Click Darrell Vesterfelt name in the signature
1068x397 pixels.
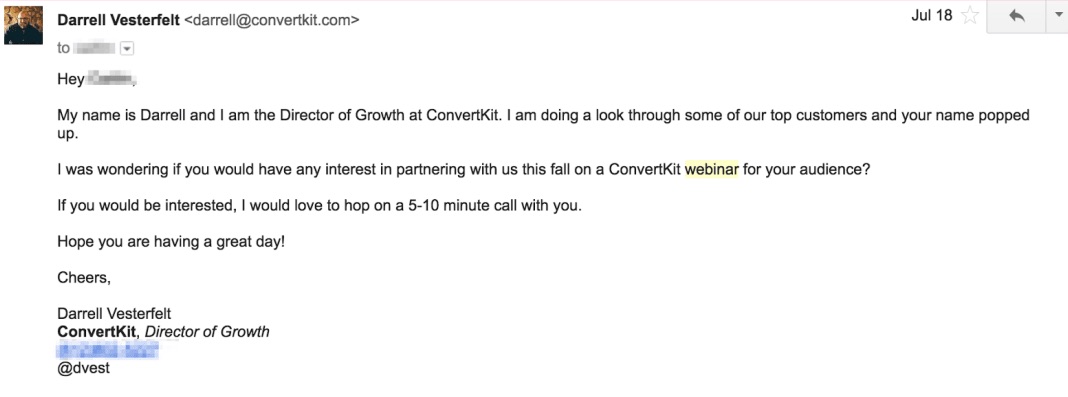(114, 314)
